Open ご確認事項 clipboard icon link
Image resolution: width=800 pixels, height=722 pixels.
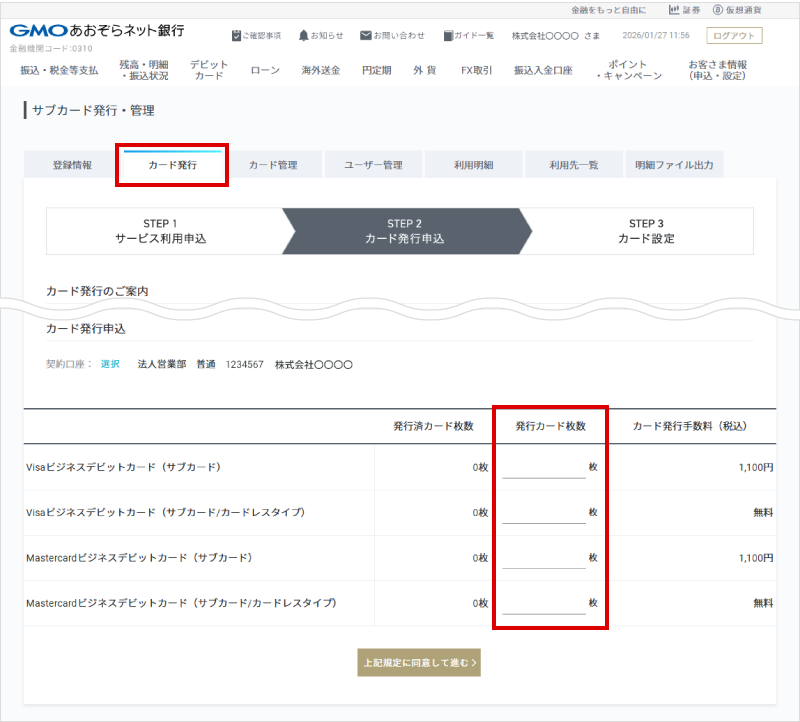256,36
